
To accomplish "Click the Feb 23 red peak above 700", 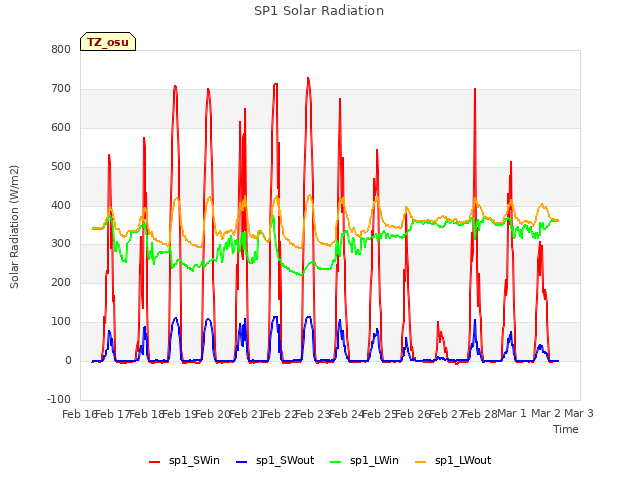I will coord(308,78).
